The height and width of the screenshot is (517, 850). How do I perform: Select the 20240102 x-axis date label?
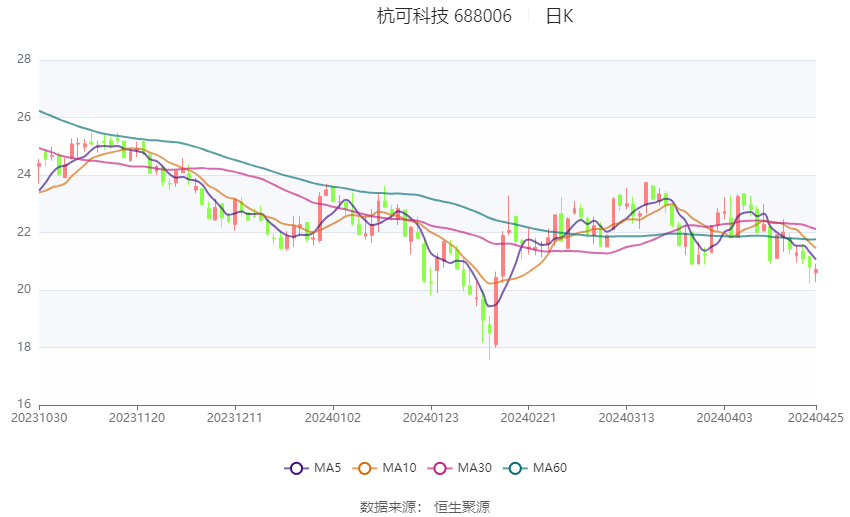pos(333,418)
